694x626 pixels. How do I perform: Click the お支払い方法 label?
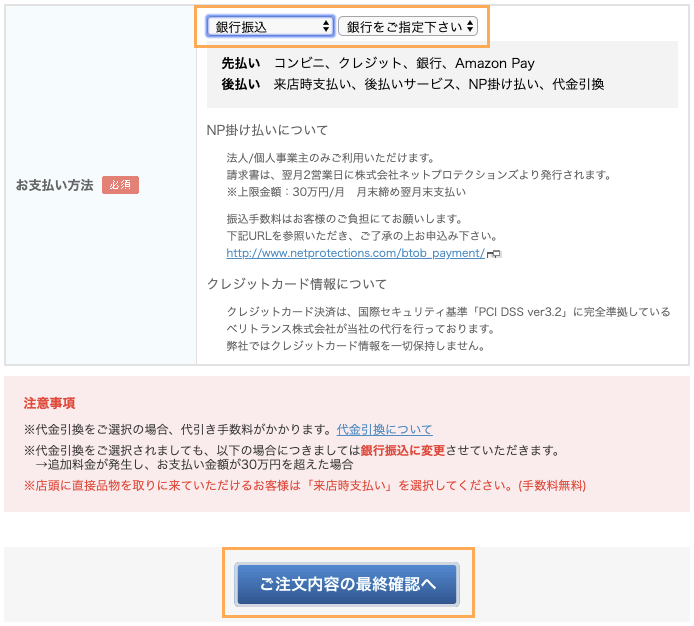tap(54, 185)
